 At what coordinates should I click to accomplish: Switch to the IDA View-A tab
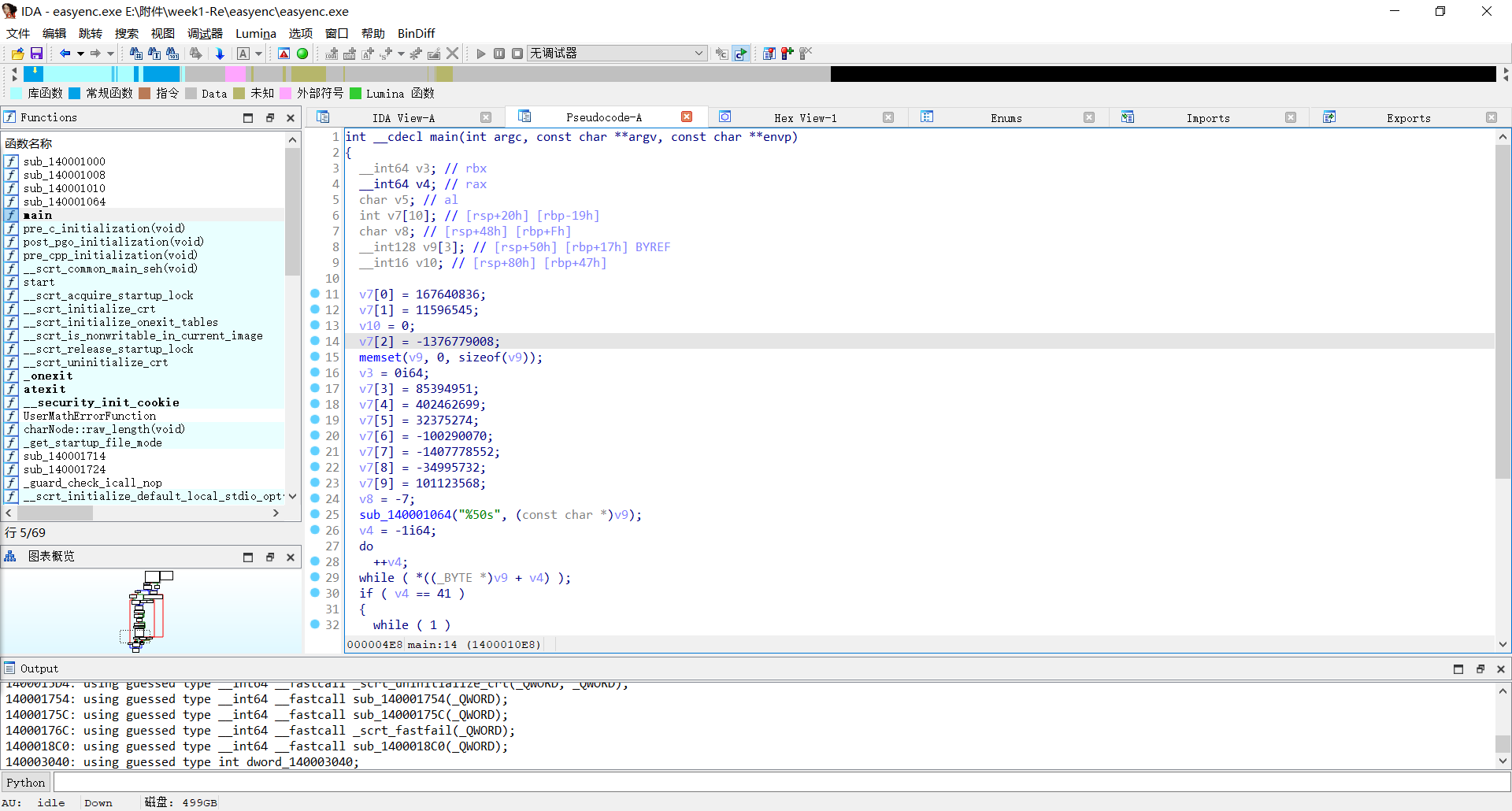(x=403, y=118)
